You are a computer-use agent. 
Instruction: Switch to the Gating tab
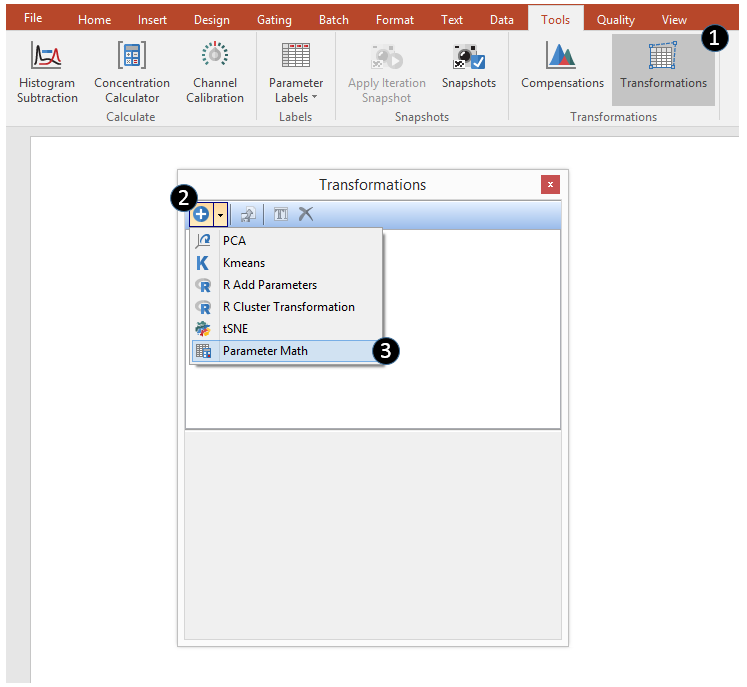pyautogui.click(x=273, y=20)
